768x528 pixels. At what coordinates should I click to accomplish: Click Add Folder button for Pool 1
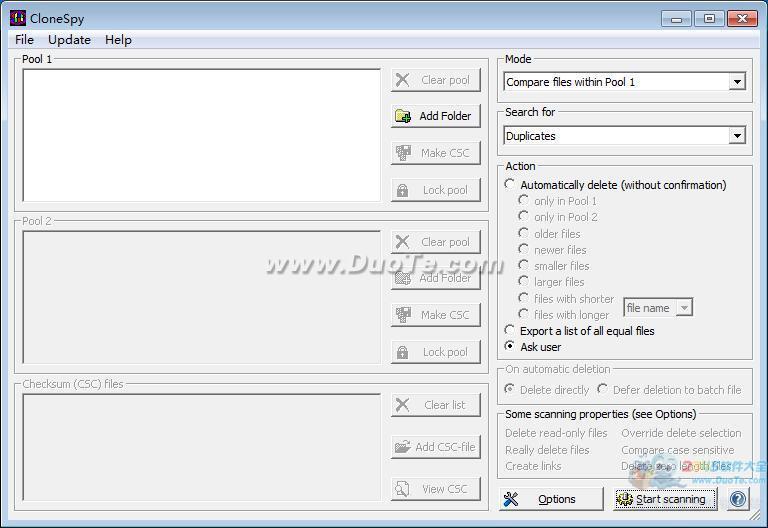point(435,116)
